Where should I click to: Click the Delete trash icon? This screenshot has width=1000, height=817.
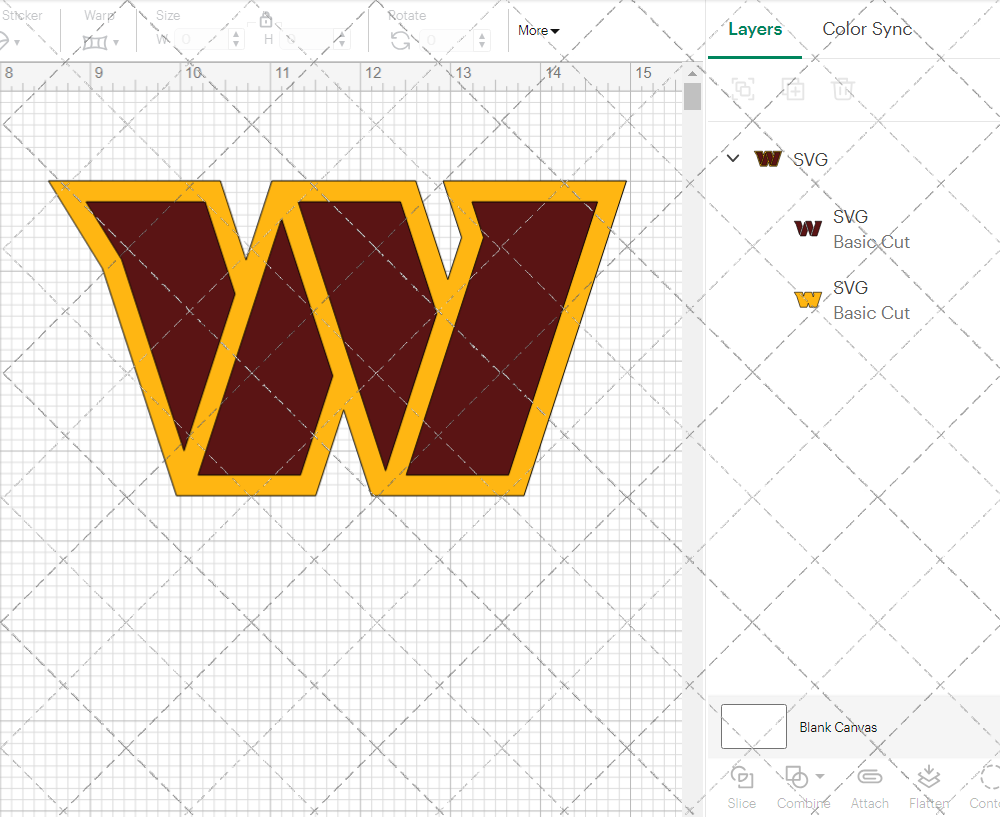click(844, 89)
